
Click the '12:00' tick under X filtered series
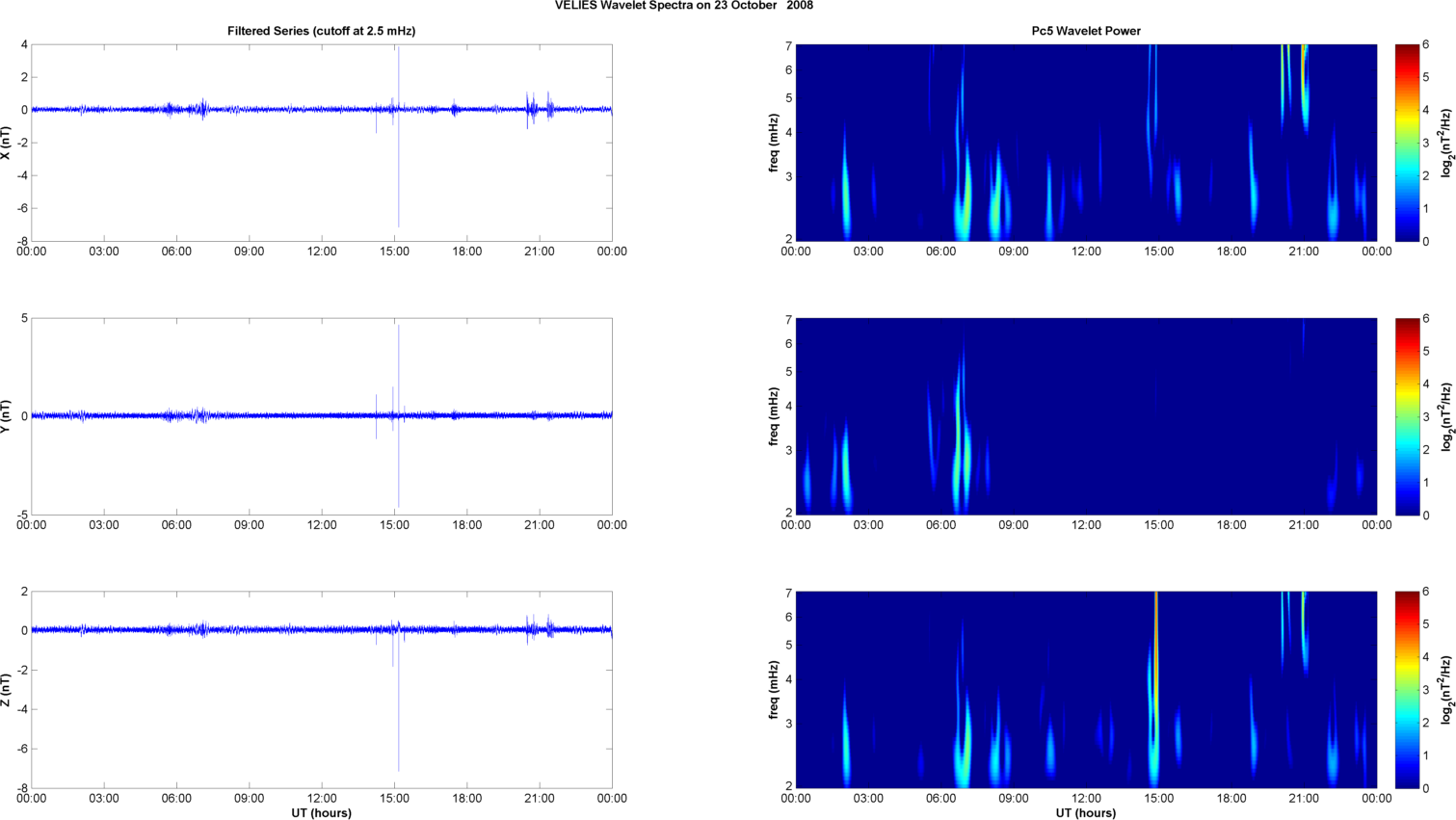[x=322, y=251]
